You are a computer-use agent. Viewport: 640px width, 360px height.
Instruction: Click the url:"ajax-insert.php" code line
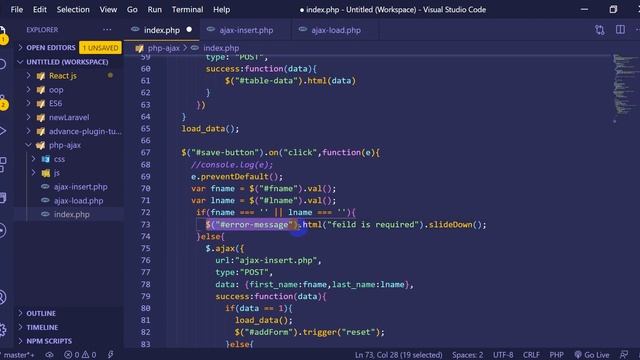pyautogui.click(x=268, y=260)
